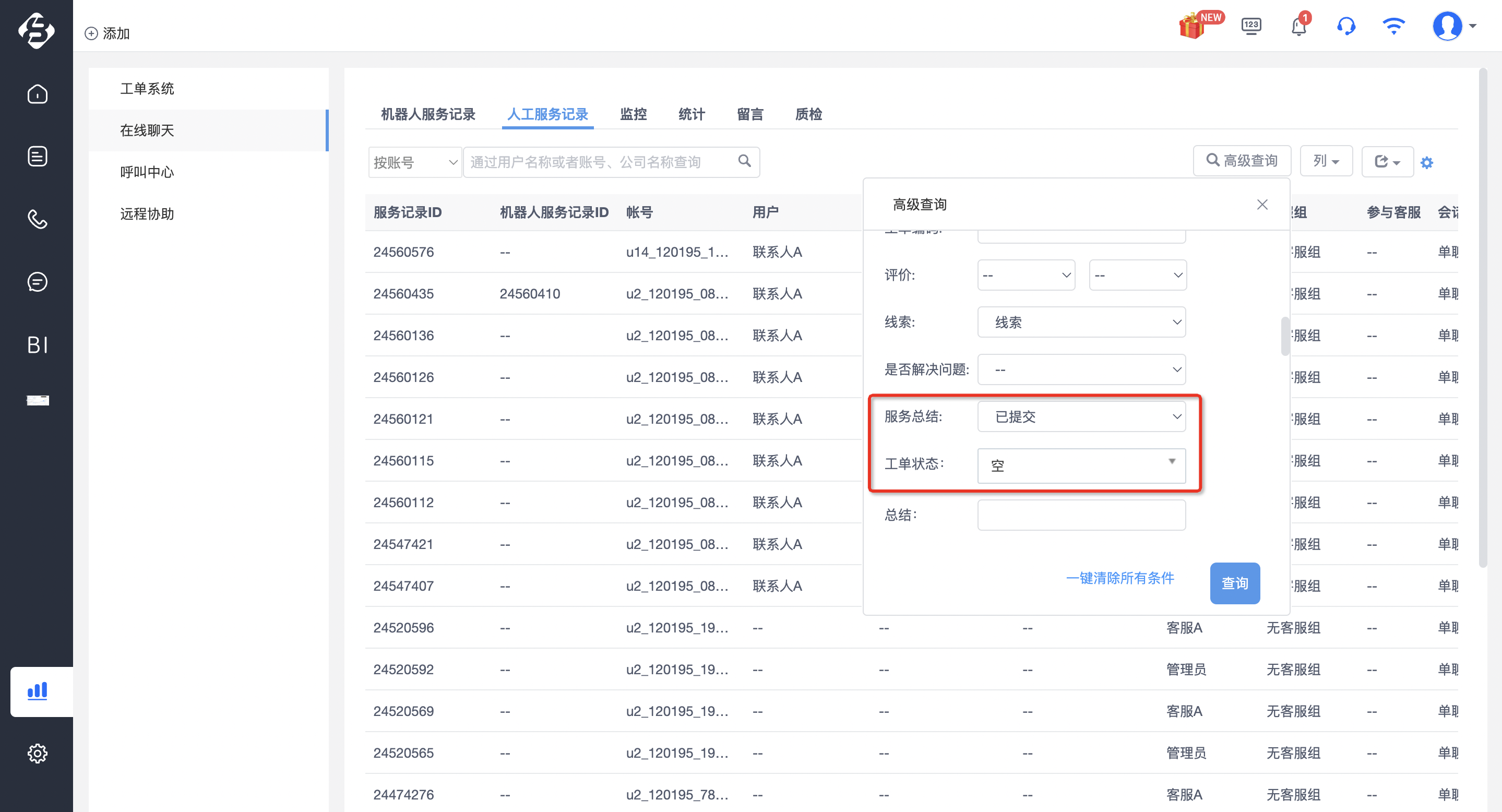Close the 高级查询 panel
The image size is (1502, 812).
[x=1262, y=204]
